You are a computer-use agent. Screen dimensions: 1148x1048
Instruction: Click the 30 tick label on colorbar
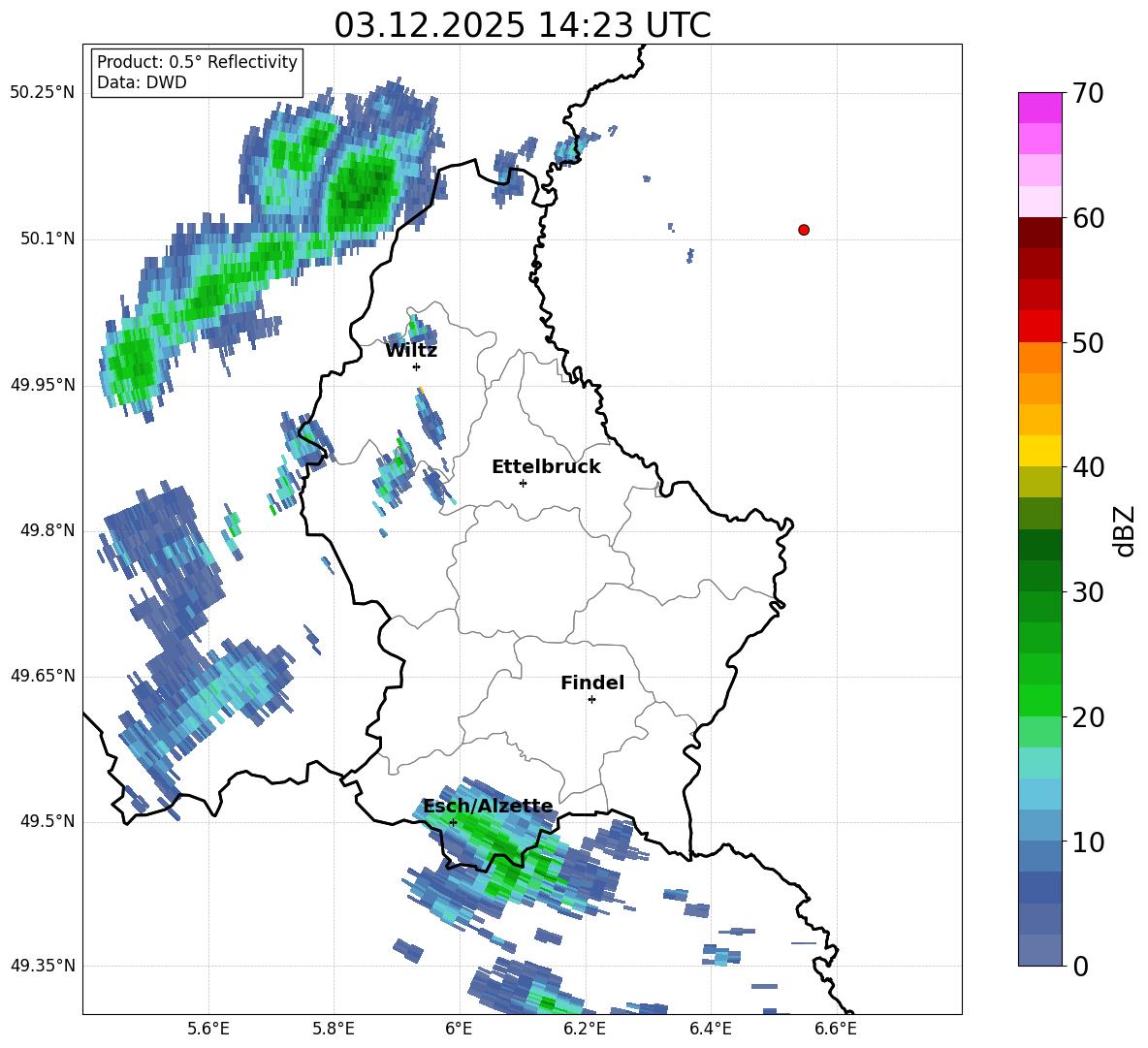tap(1088, 592)
